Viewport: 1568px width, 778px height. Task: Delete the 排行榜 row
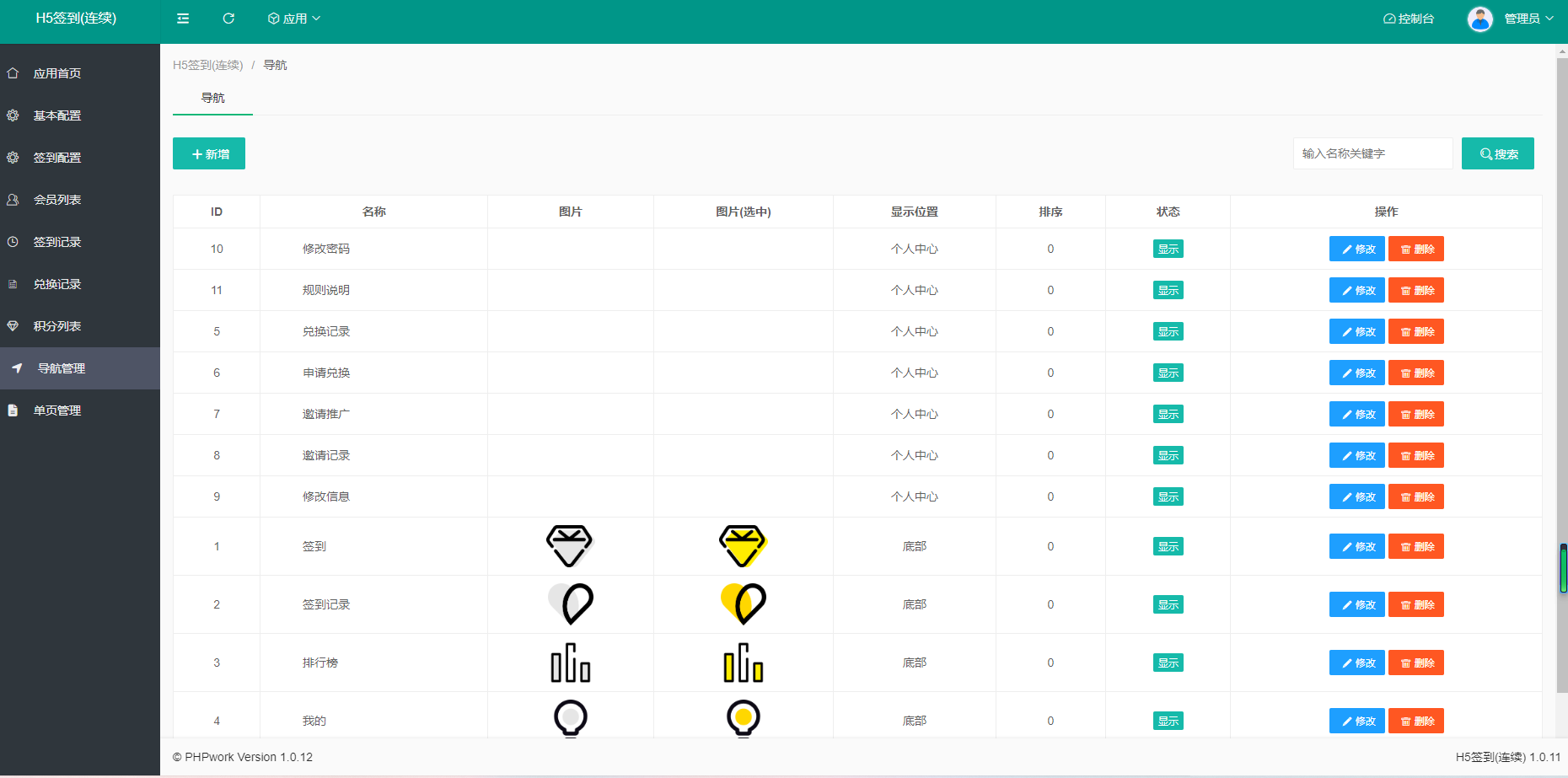[x=1416, y=663]
